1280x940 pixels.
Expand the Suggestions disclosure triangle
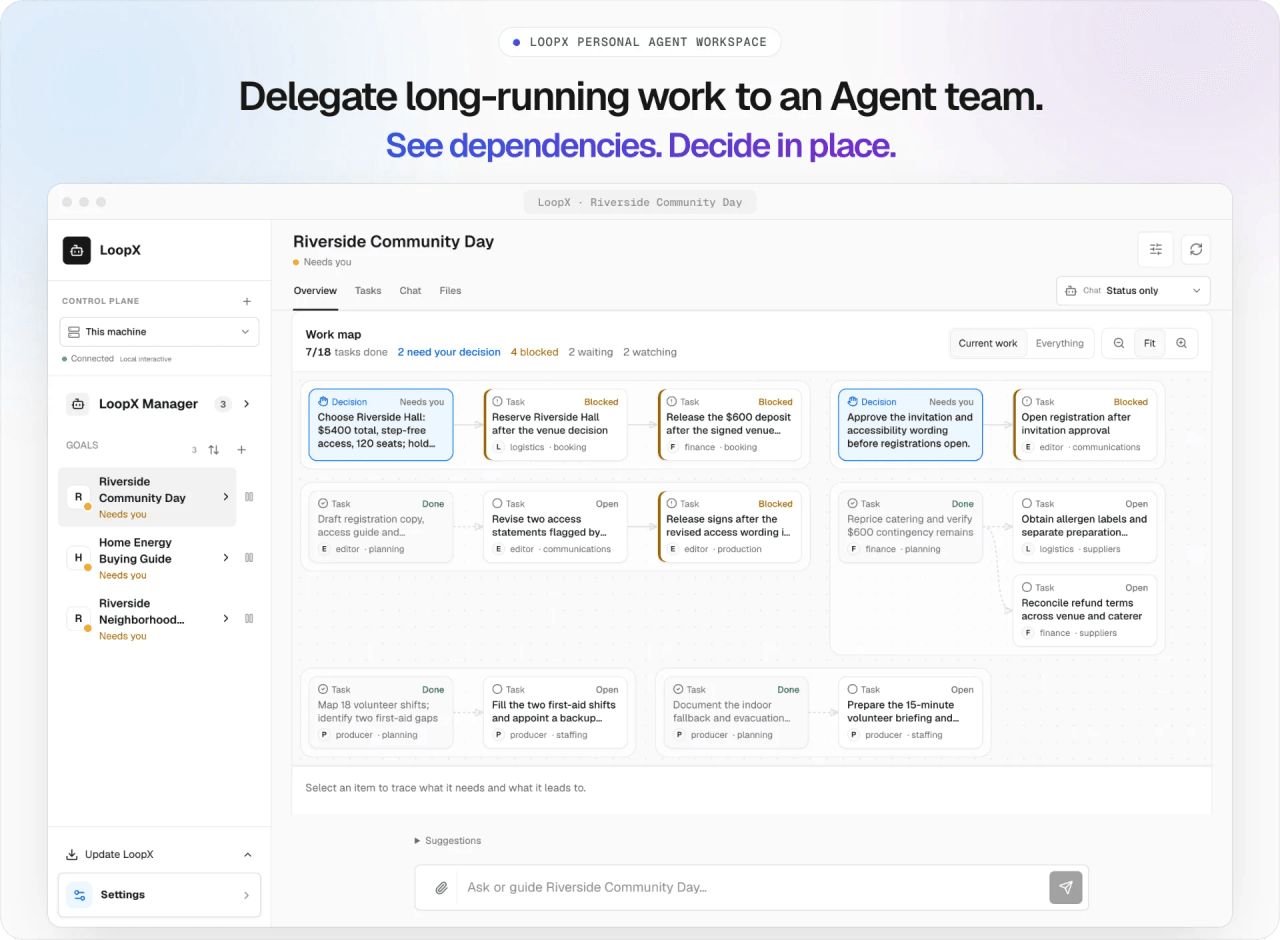coord(417,841)
